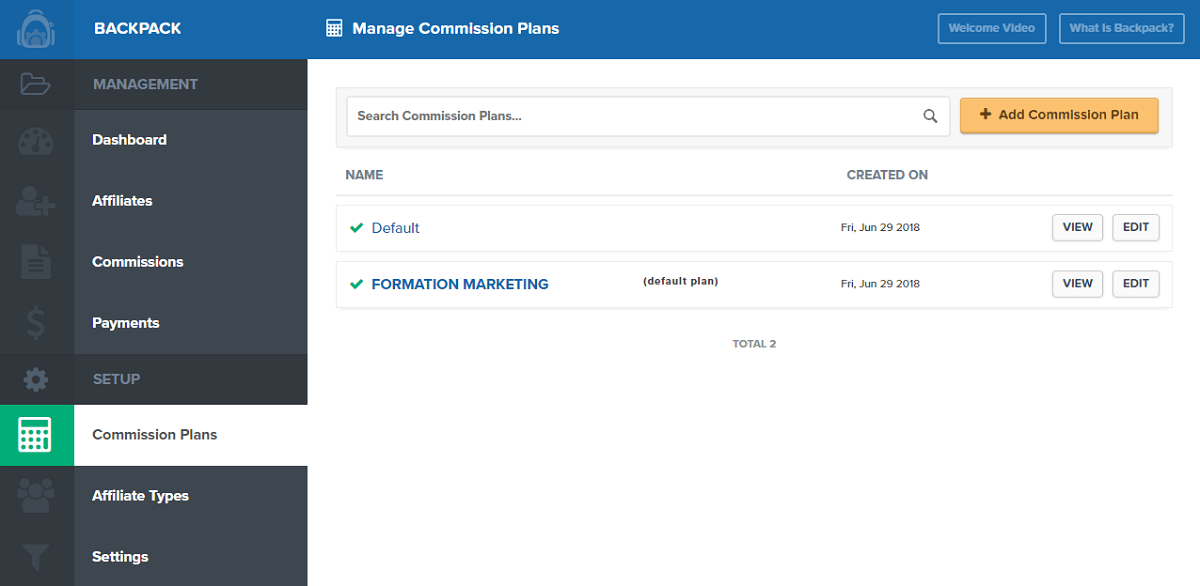This screenshot has height=586, width=1200.
Task: Click the NAME column header
Action: [x=364, y=175]
